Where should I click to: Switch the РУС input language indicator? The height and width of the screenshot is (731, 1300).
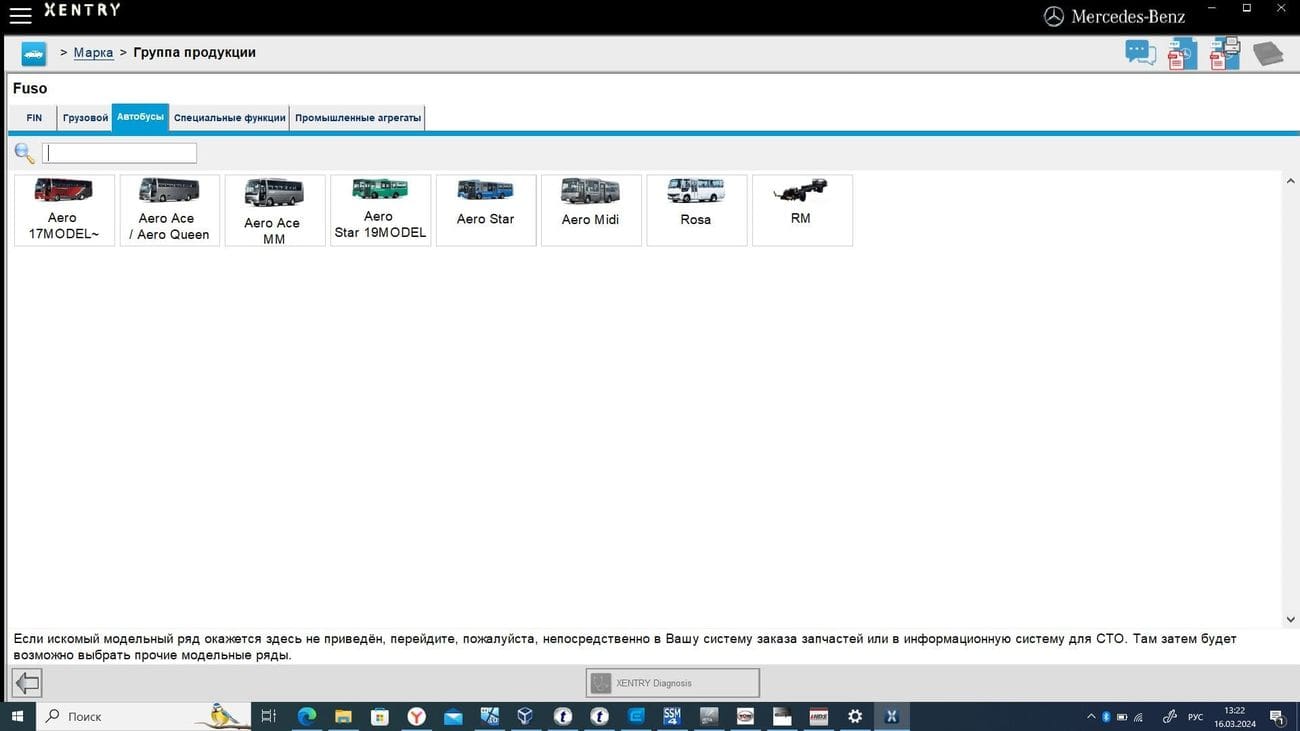point(1196,717)
